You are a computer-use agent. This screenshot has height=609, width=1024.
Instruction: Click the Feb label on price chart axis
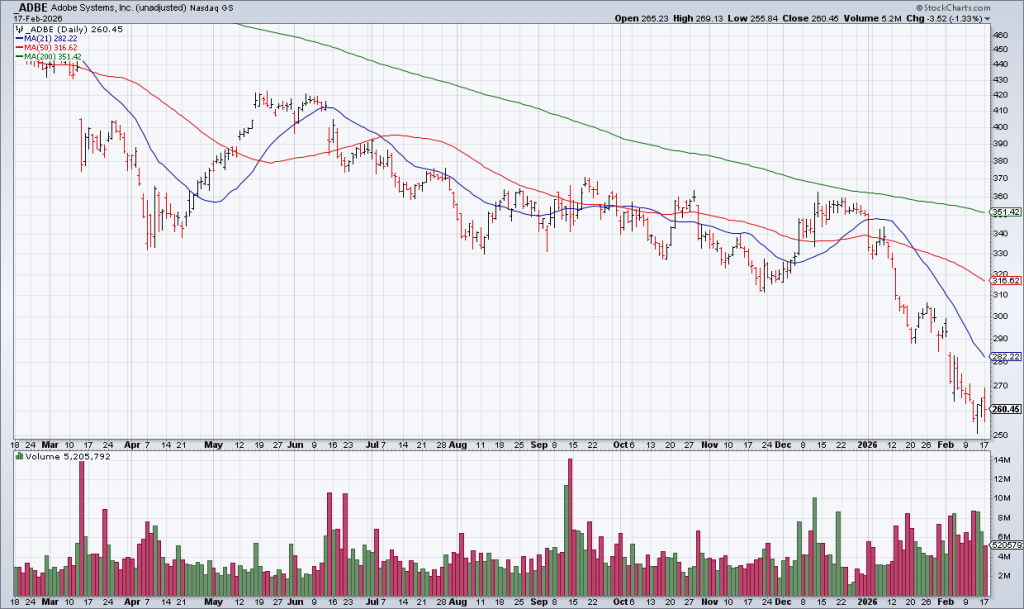(x=946, y=445)
